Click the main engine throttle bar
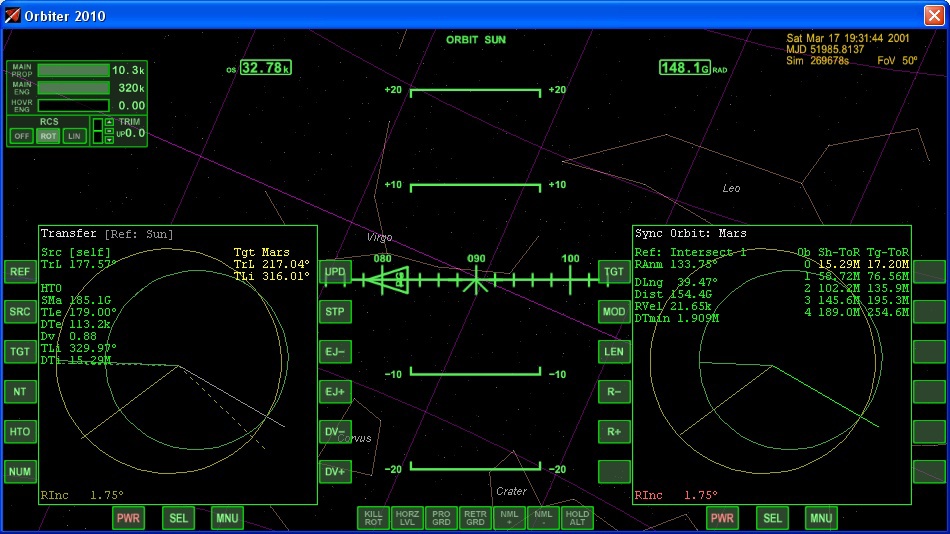Image resolution: width=950 pixels, height=534 pixels. pos(73,88)
